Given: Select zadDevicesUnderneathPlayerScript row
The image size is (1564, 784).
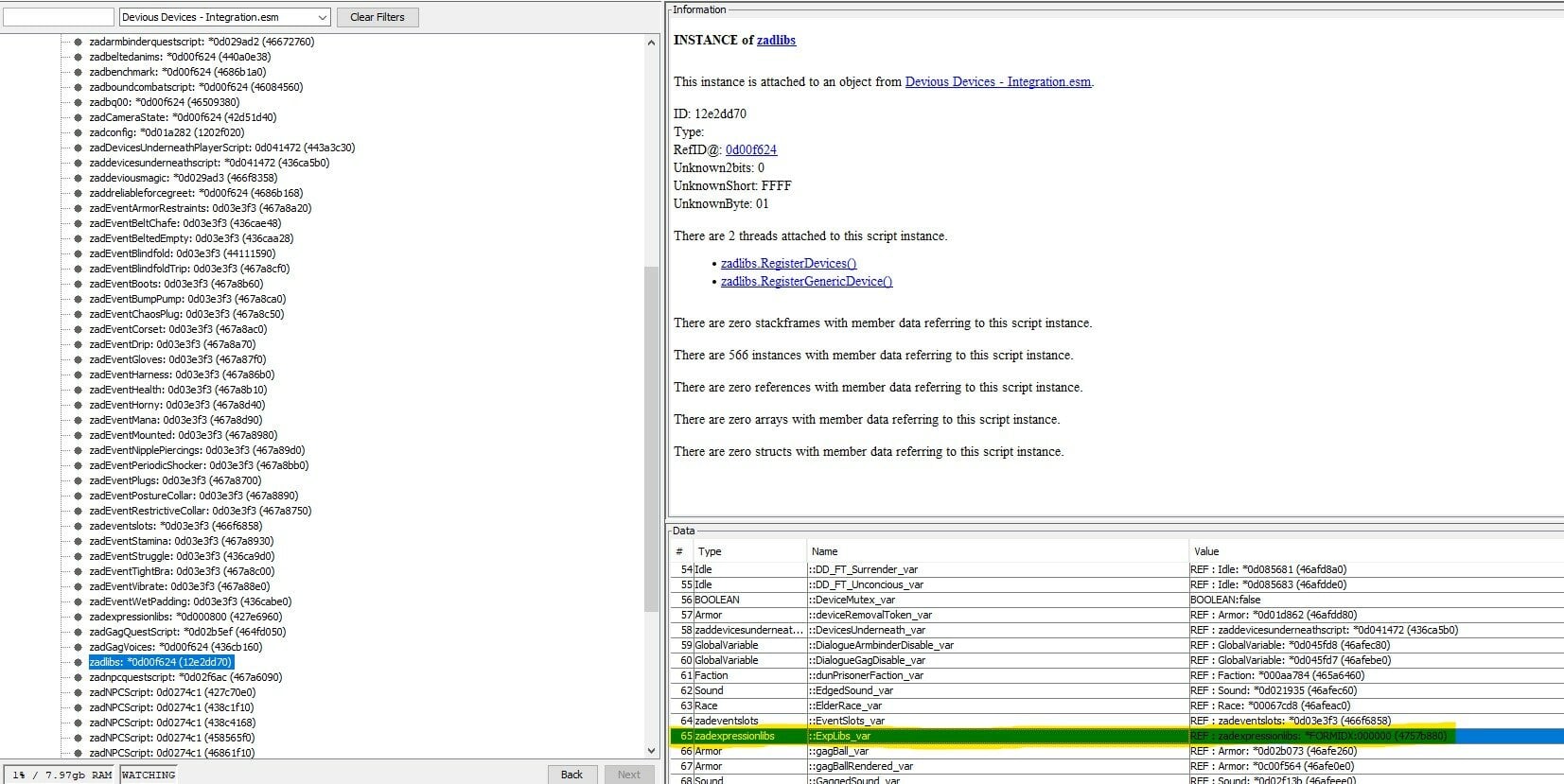Looking at the screenshot, I should (x=222, y=148).
